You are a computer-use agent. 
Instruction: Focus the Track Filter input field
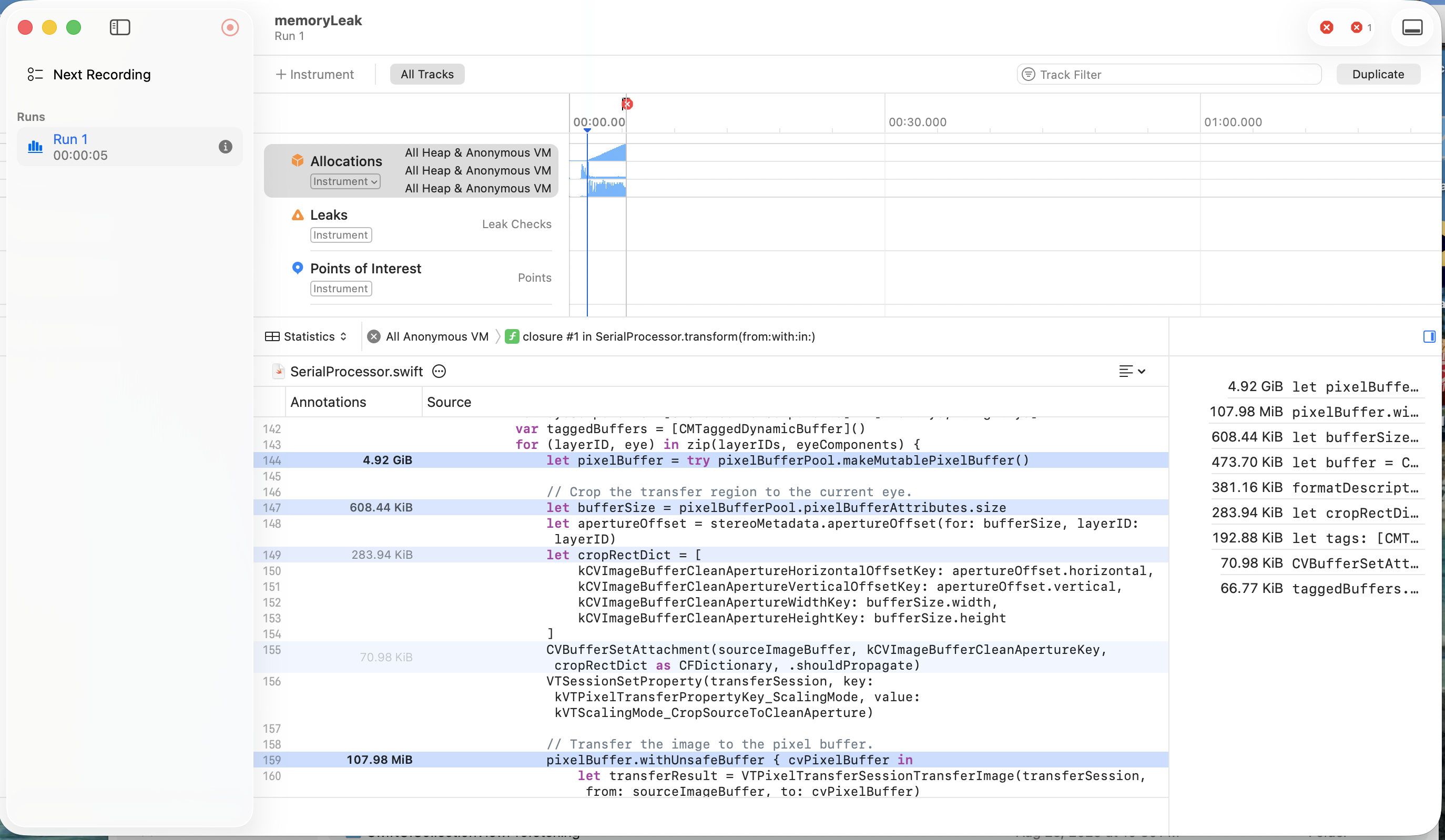[x=1170, y=75]
